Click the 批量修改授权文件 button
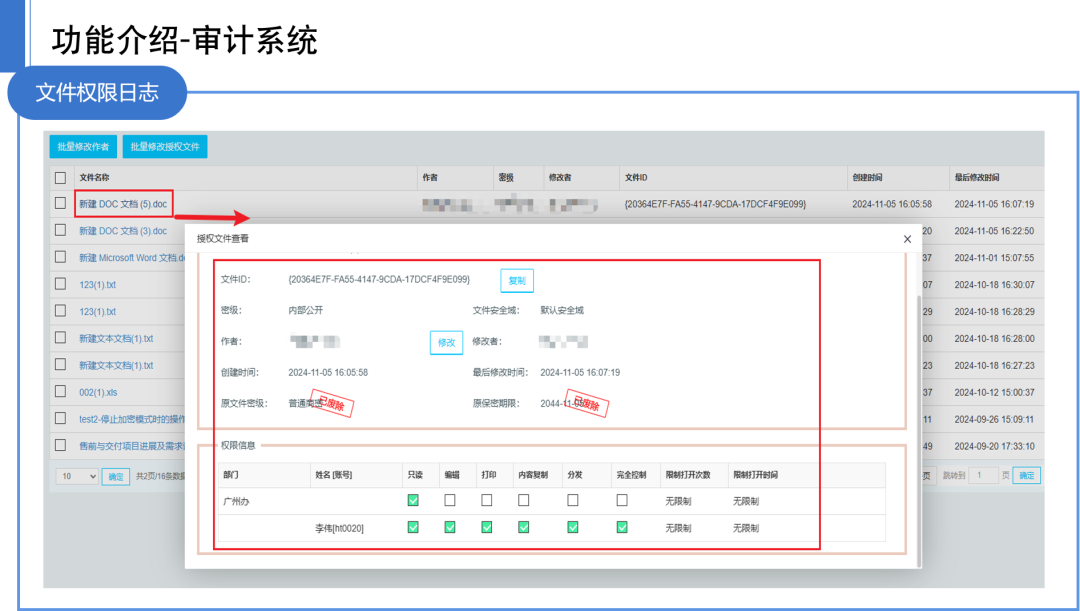Viewport: 1080px width, 611px height. [x=165, y=147]
